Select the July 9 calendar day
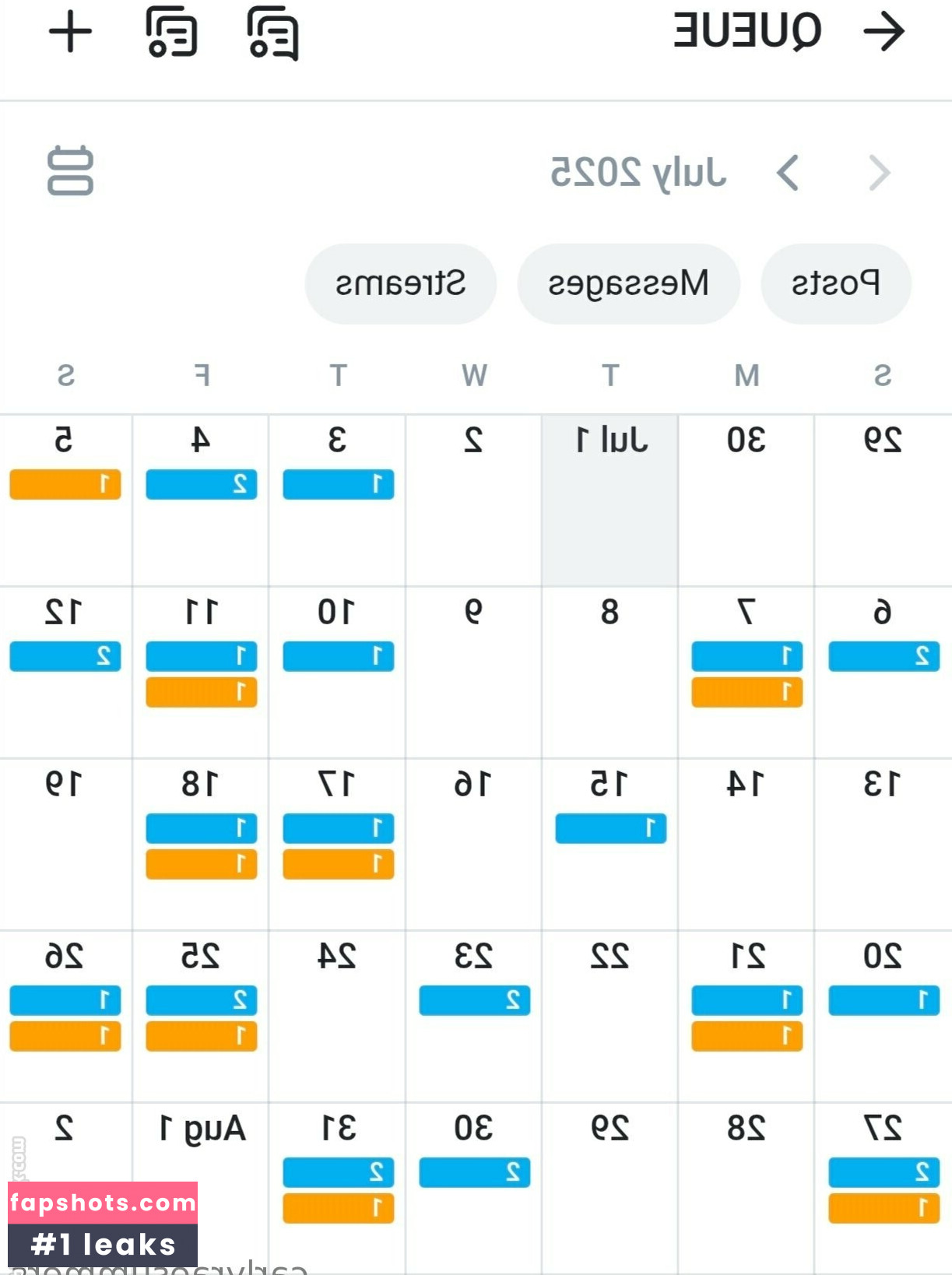952x1275 pixels. 474,673
